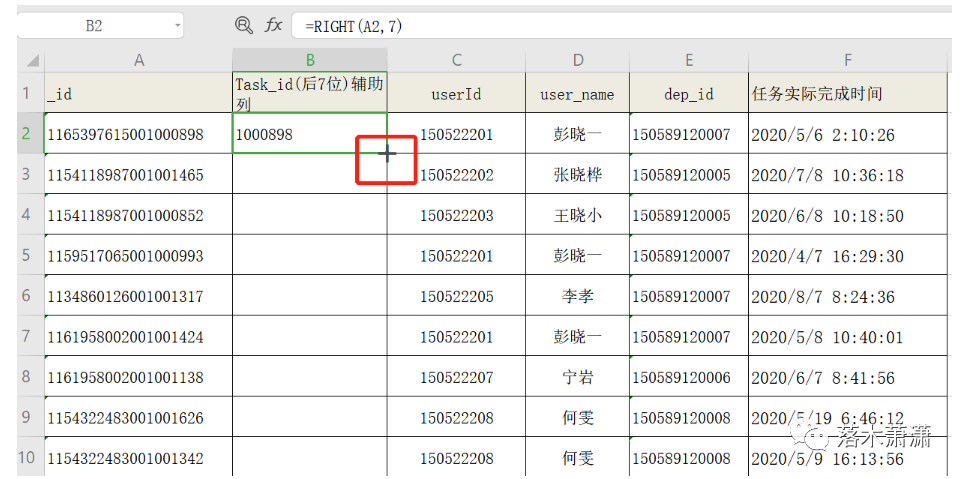Click userId cell 150522203
Image resolution: width=963 pixels, height=479 pixels.
[456, 215]
